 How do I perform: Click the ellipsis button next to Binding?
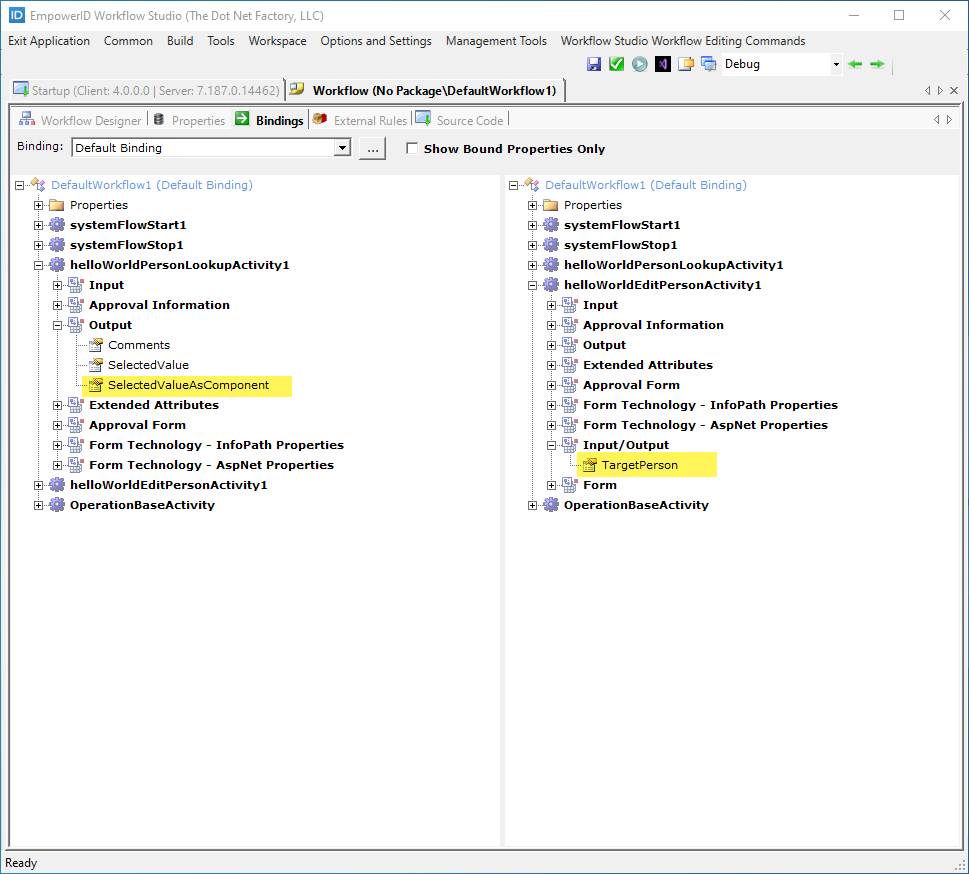pos(372,148)
